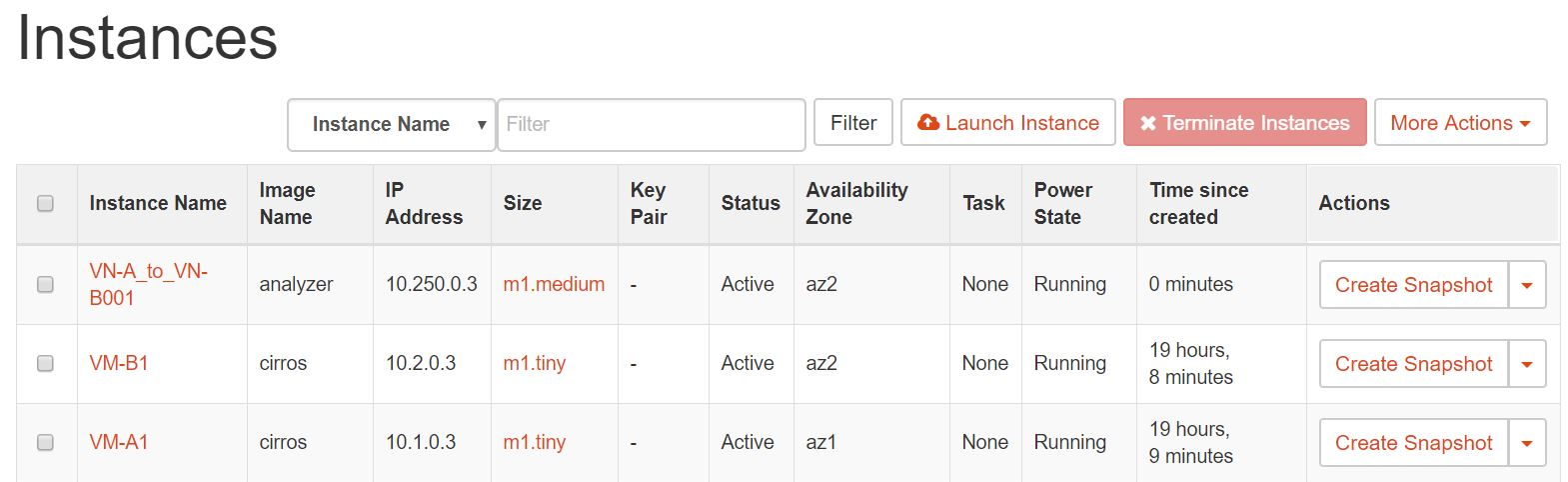Open the VM-B1 instance details link
The height and width of the screenshot is (482, 1568).
tap(119, 363)
